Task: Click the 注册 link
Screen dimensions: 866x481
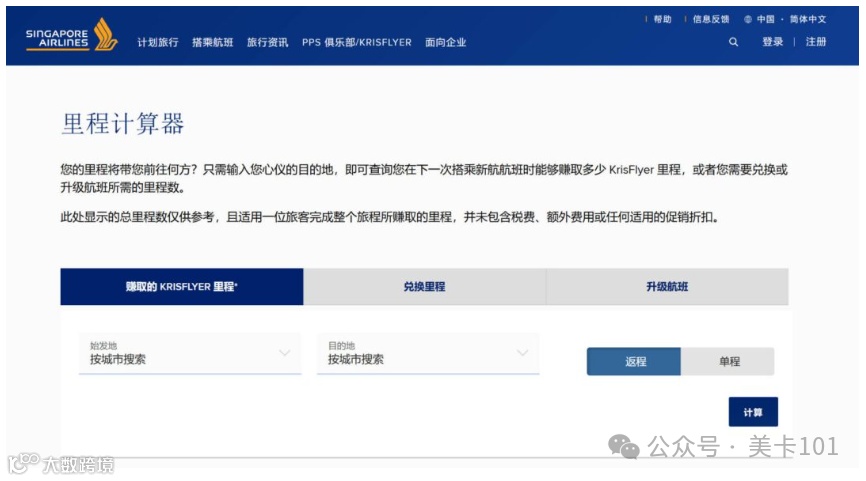Action: (816, 42)
